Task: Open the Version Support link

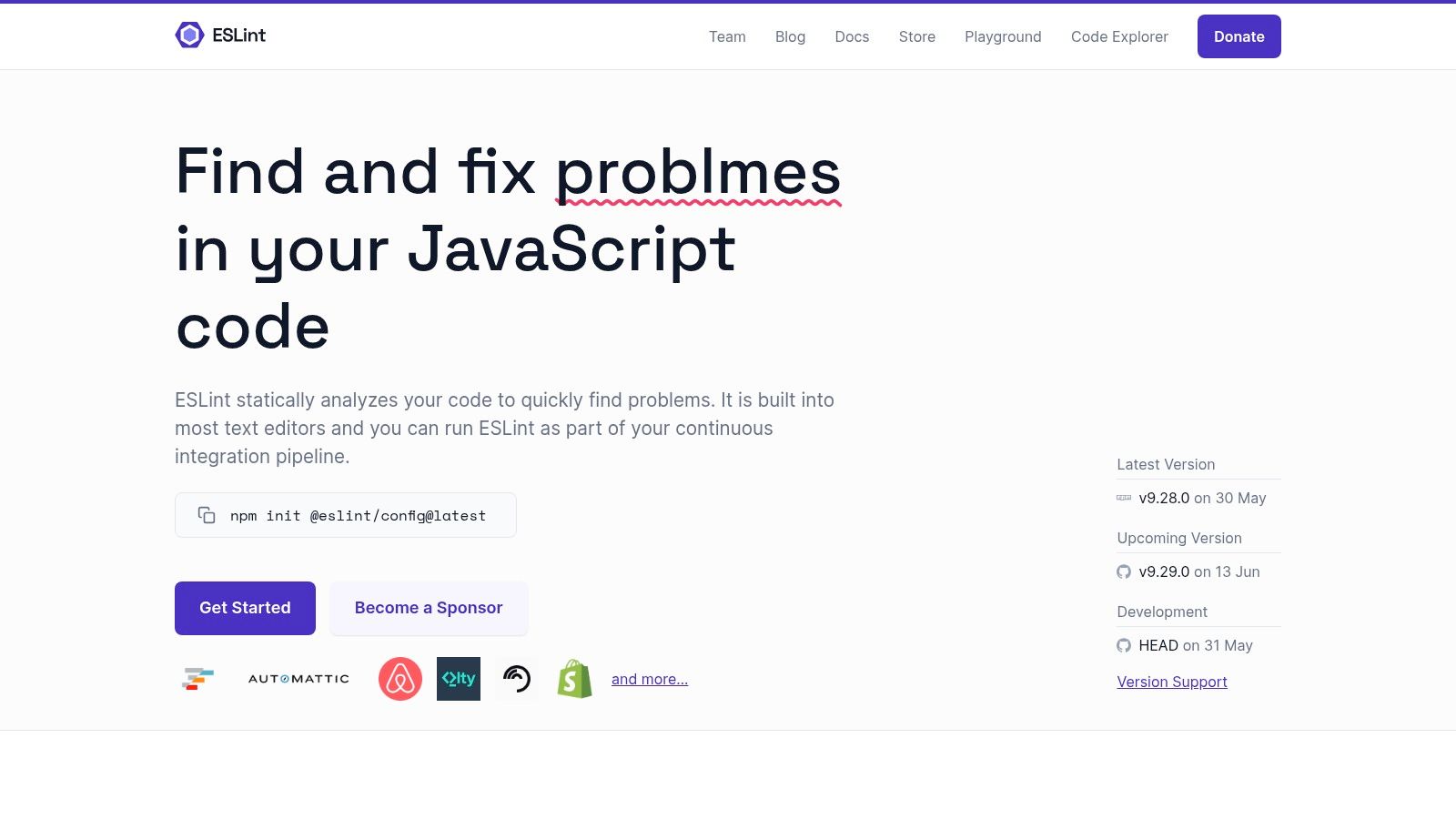Action: (x=1172, y=682)
